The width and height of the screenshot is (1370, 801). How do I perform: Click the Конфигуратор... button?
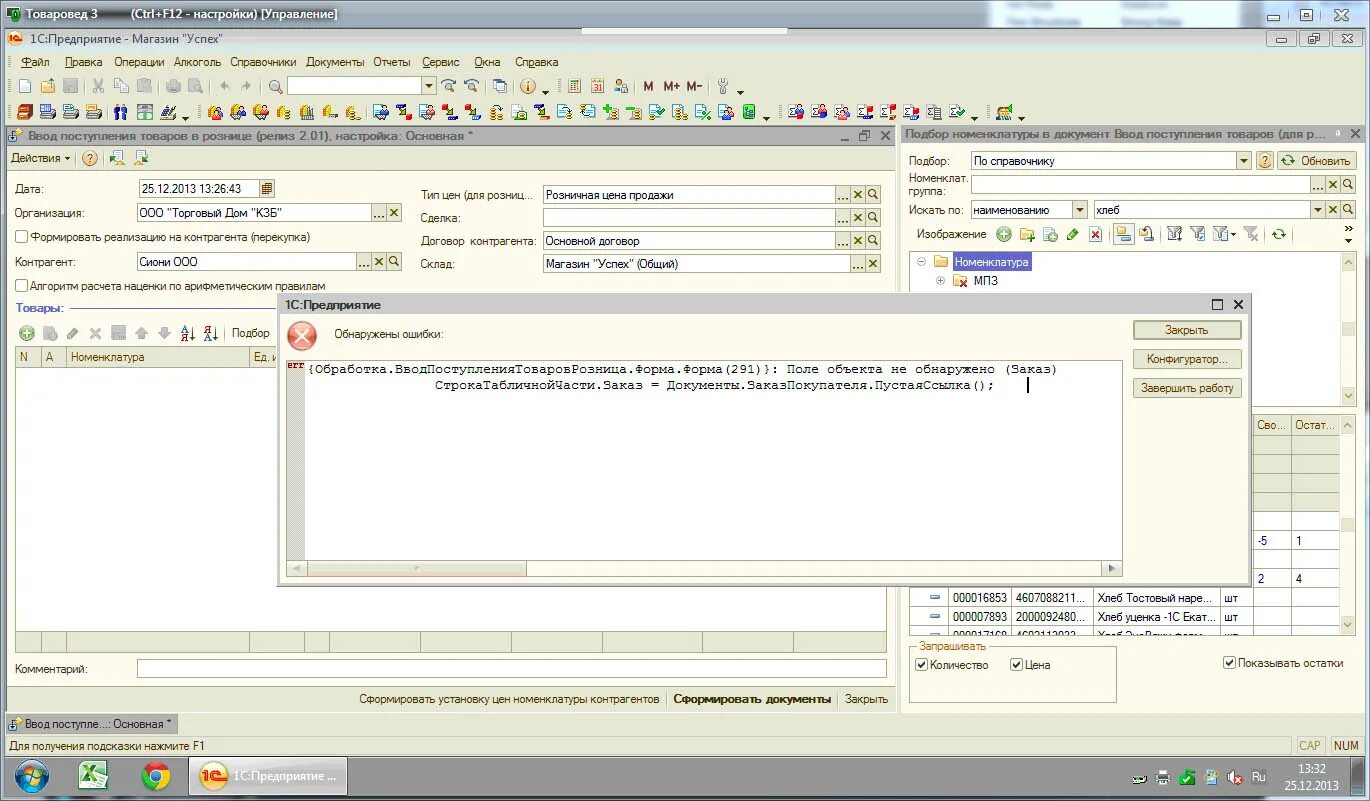click(1187, 359)
